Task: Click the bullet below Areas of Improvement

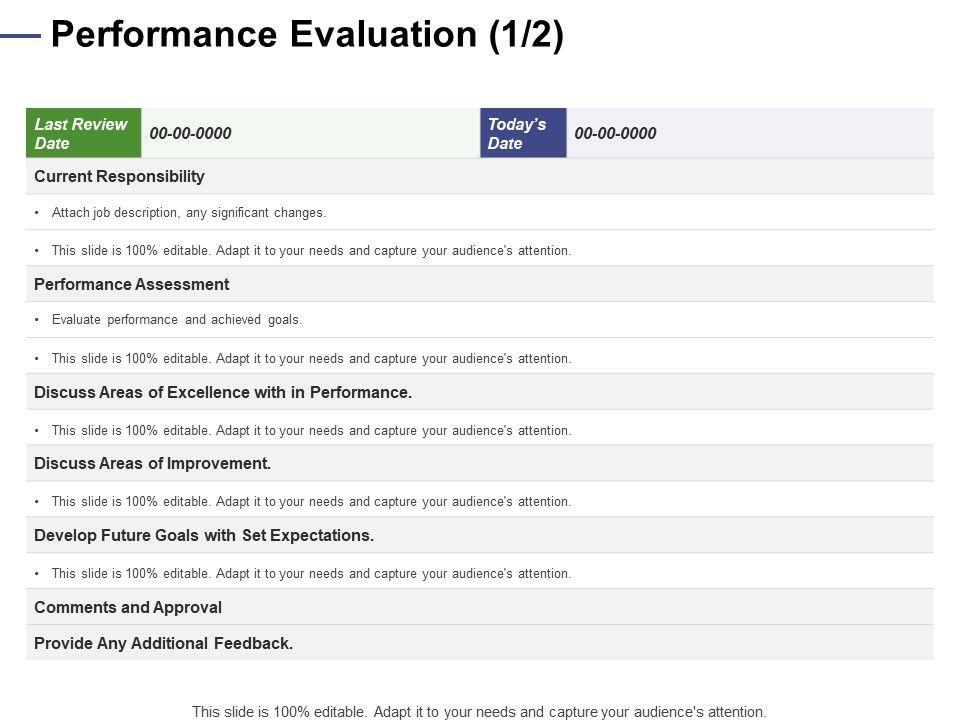Action: tap(311, 501)
